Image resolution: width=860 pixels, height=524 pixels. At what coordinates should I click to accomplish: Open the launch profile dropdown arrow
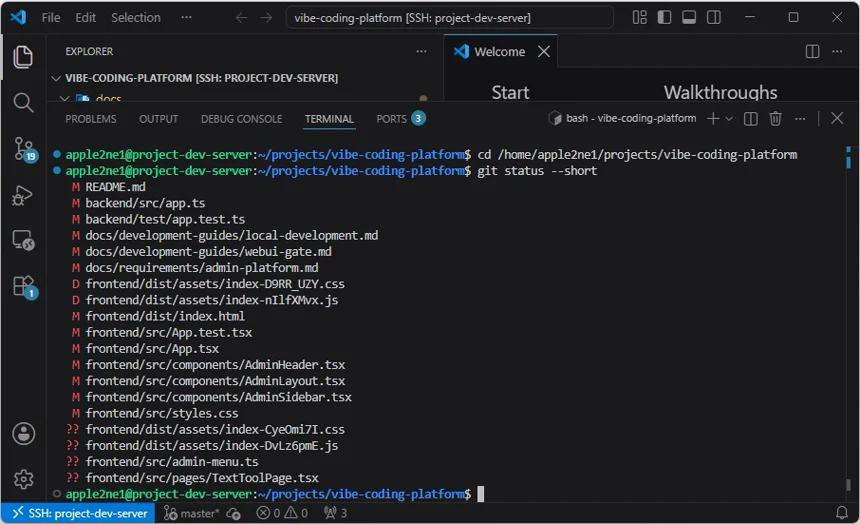coord(729,119)
